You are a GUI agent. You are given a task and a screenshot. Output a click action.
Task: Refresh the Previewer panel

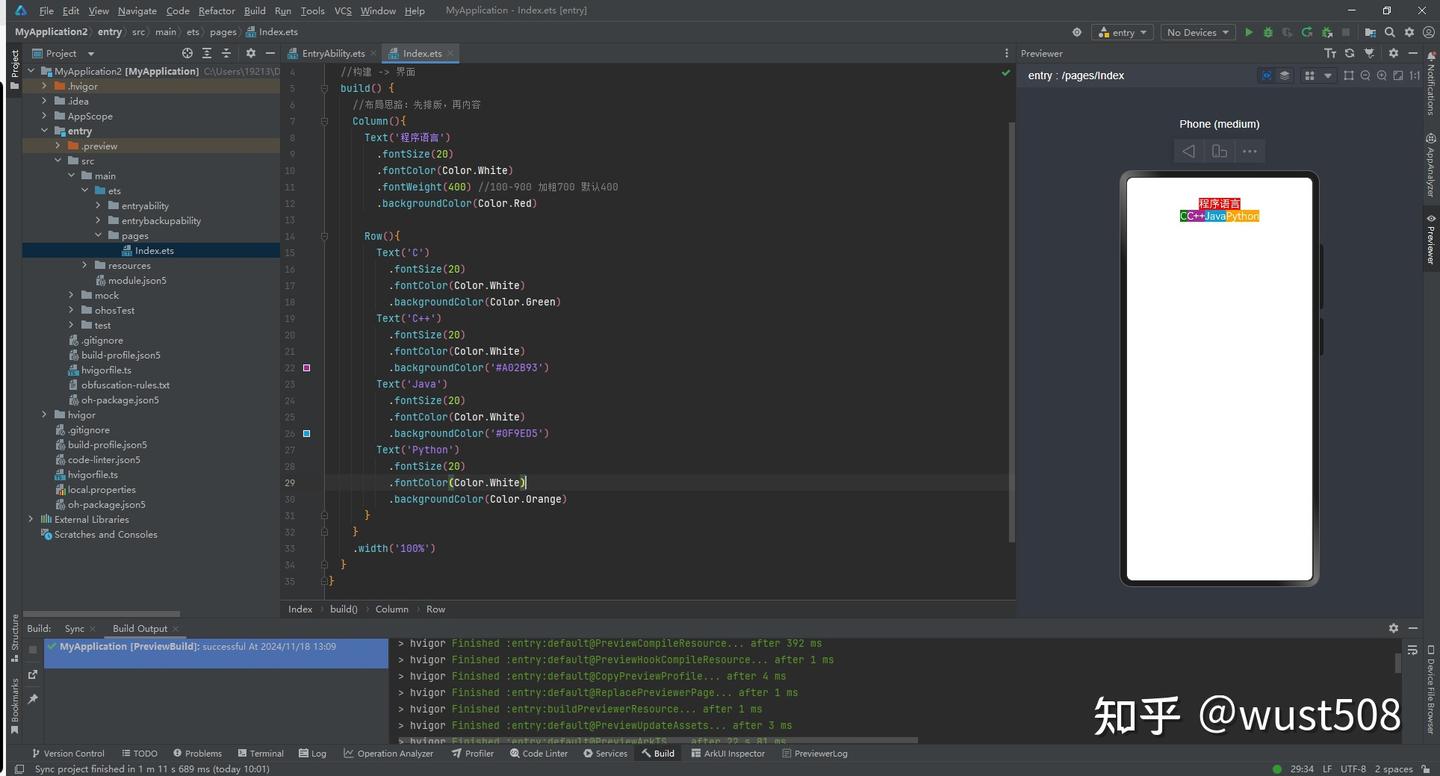tap(1349, 53)
